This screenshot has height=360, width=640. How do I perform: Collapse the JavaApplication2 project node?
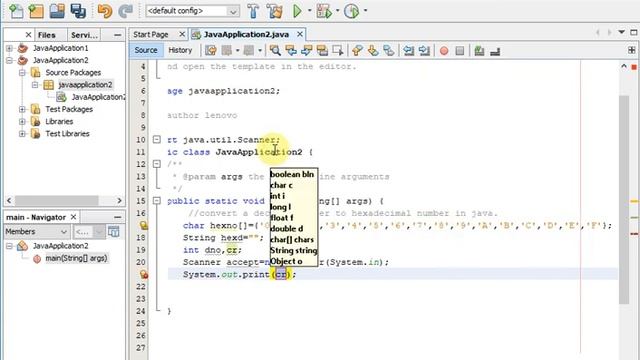tap(9, 60)
